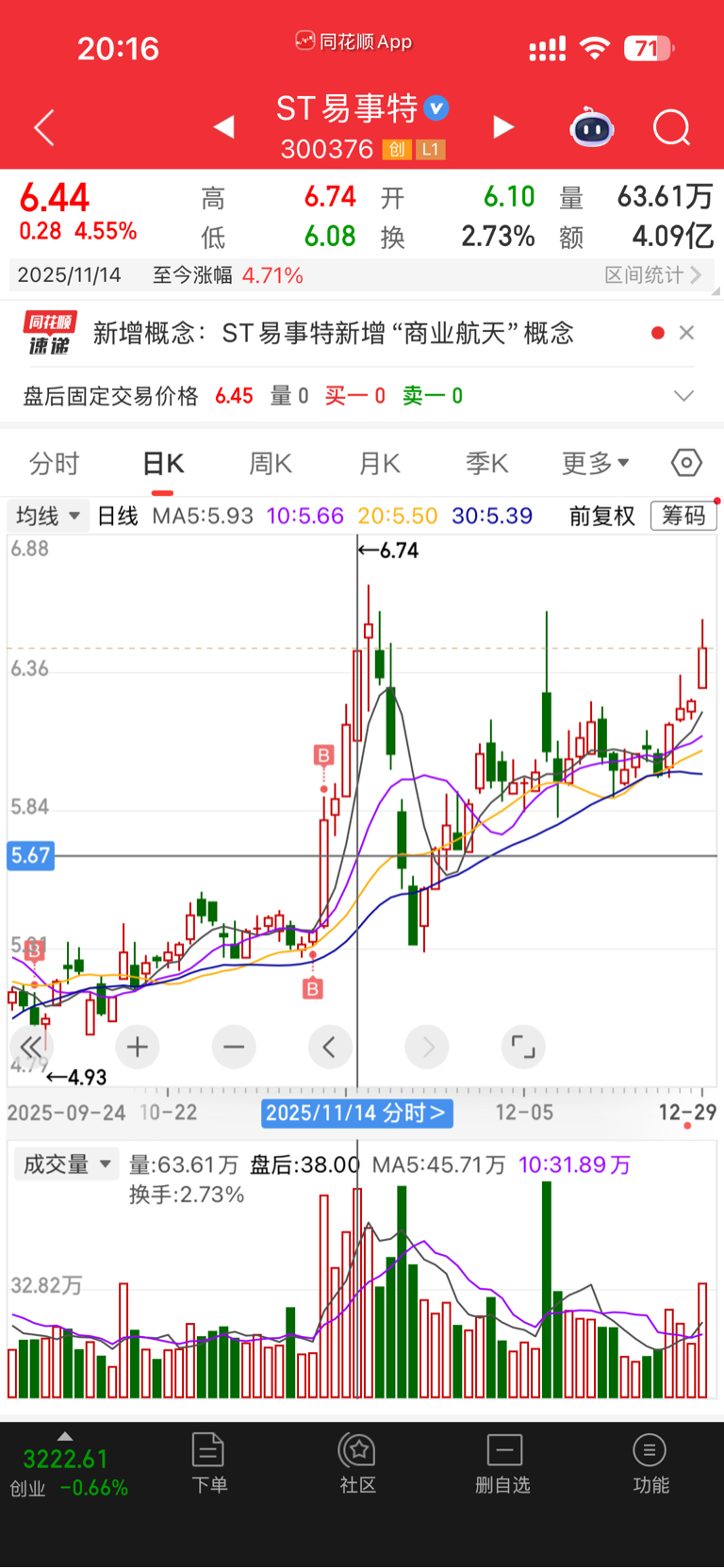Image resolution: width=724 pixels, height=1568 pixels.
Task: Switch to the 周K chart tab
Action: (271, 464)
